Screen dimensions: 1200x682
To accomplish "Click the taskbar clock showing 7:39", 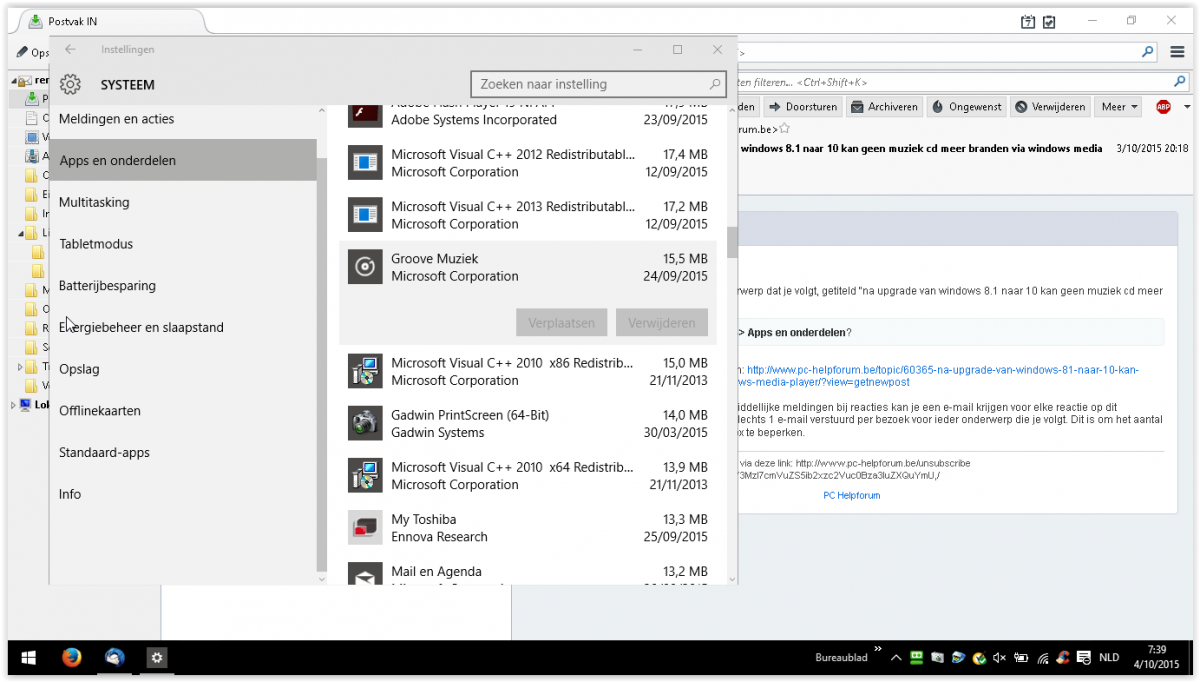I will (1156, 658).
